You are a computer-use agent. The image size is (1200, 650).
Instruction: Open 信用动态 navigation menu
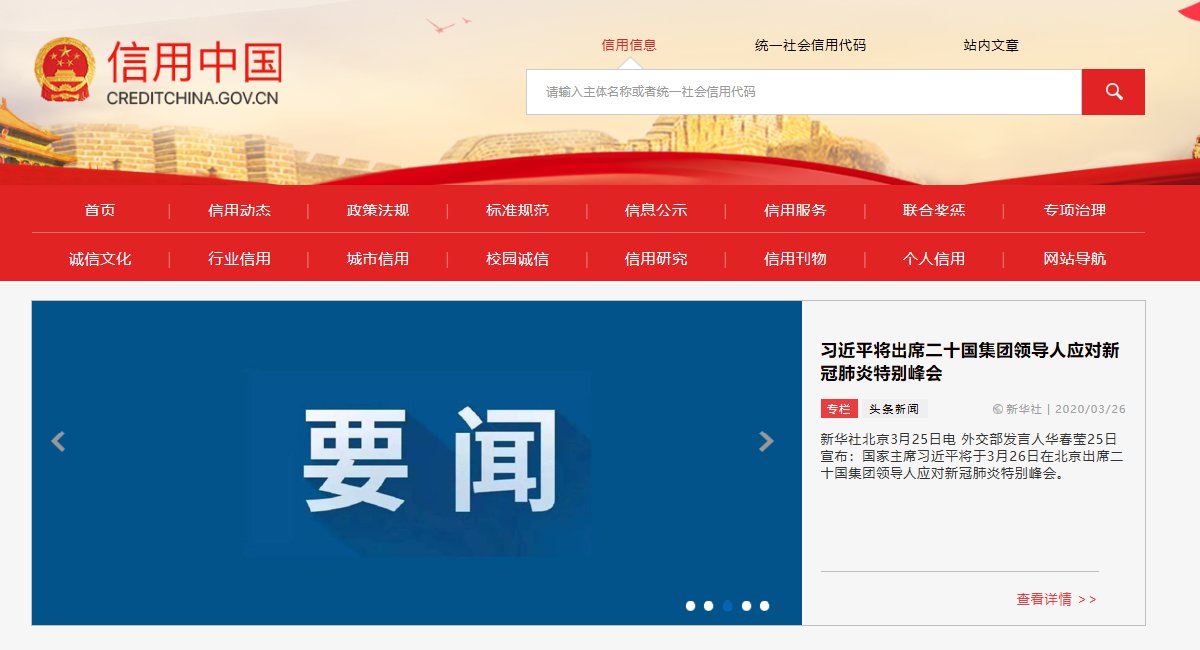click(239, 210)
